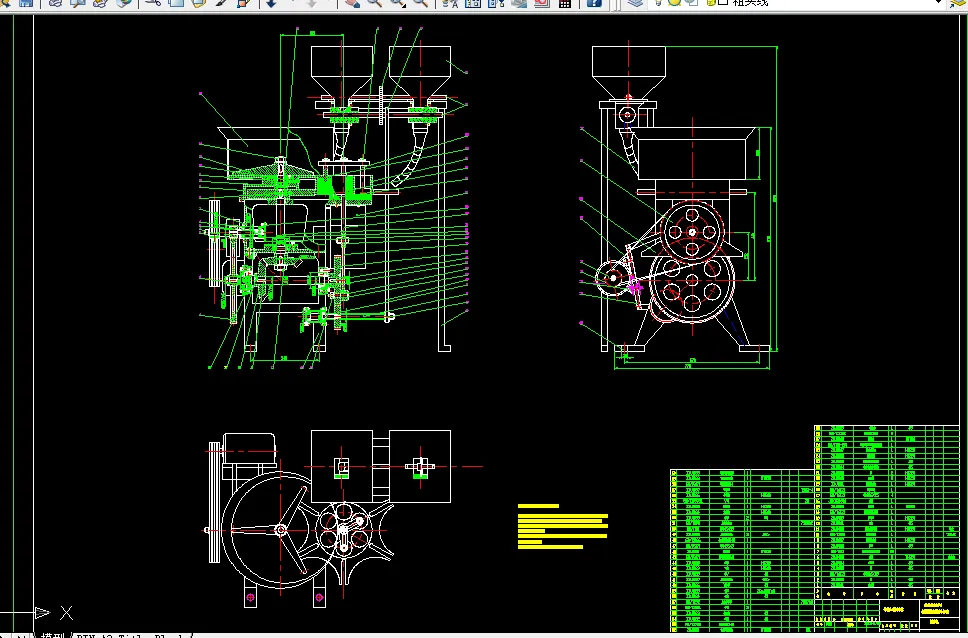Expand the layer dropdown list arrow
Image resolution: width=968 pixels, height=638 pixels.
(940, 2)
